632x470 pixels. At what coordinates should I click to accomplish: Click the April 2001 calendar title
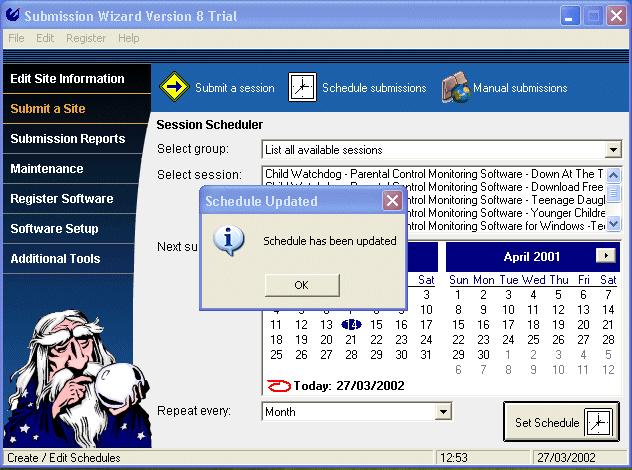[532, 257]
